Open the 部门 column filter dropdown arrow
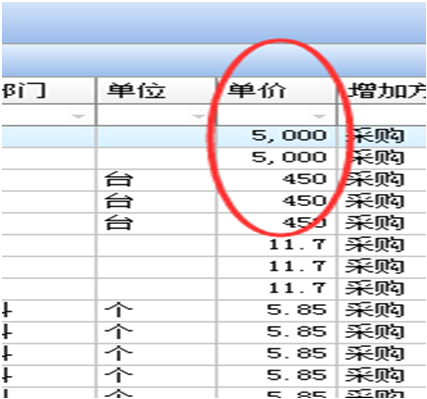This screenshot has height=399, width=427. (79, 116)
